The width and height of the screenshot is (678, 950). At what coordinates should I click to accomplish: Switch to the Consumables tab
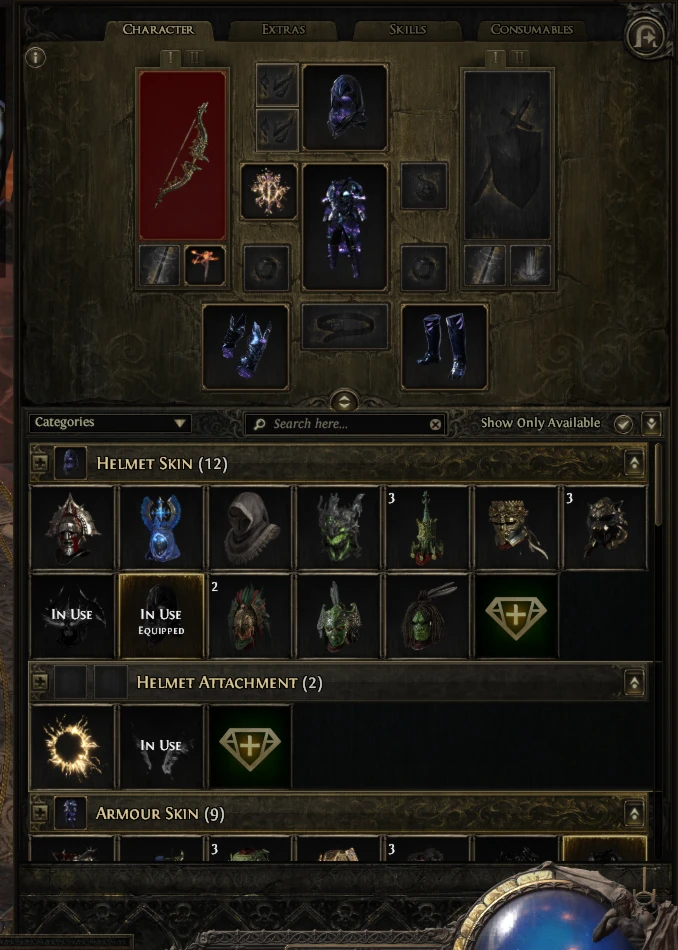(531, 29)
